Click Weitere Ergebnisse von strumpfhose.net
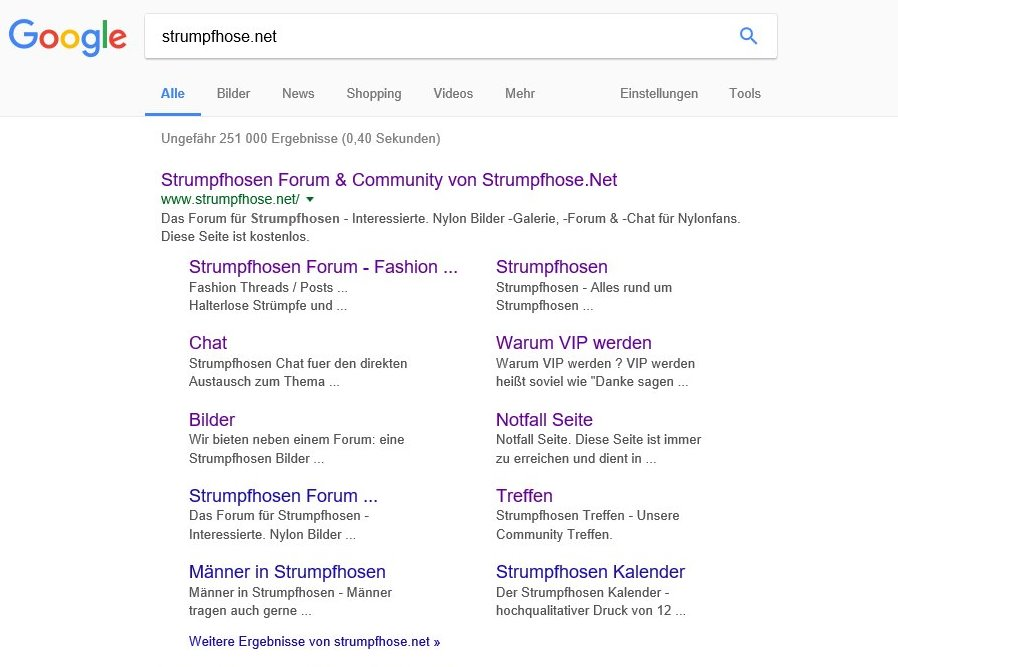The image size is (1024, 667). click(314, 642)
